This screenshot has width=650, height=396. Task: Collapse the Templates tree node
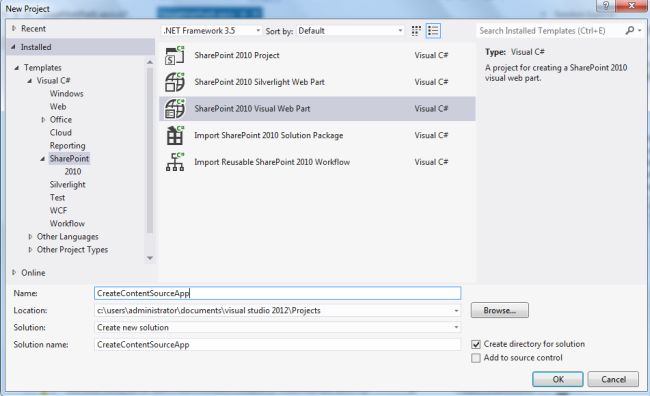[x=17, y=68]
